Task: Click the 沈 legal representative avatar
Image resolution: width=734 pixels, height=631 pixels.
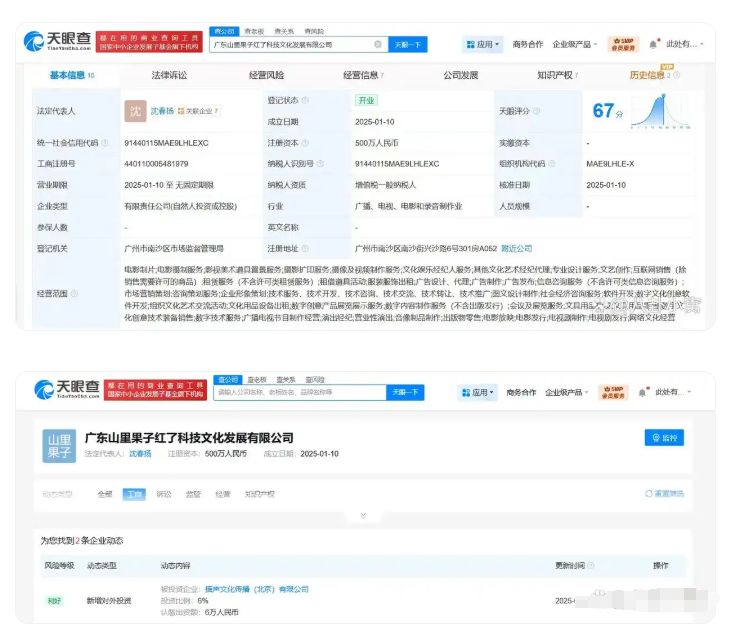Action: click(135, 111)
